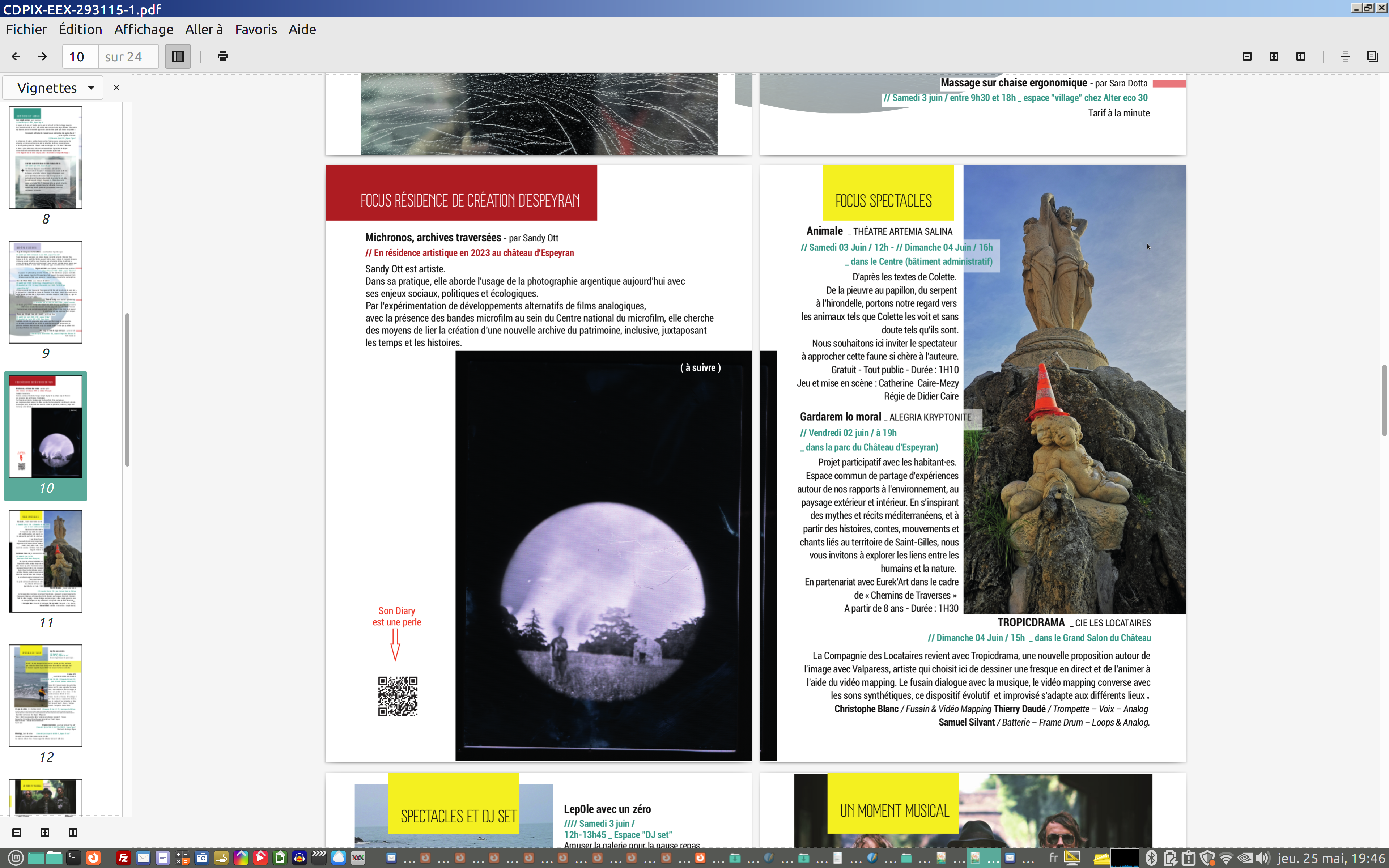Click the print document icon

[223, 56]
